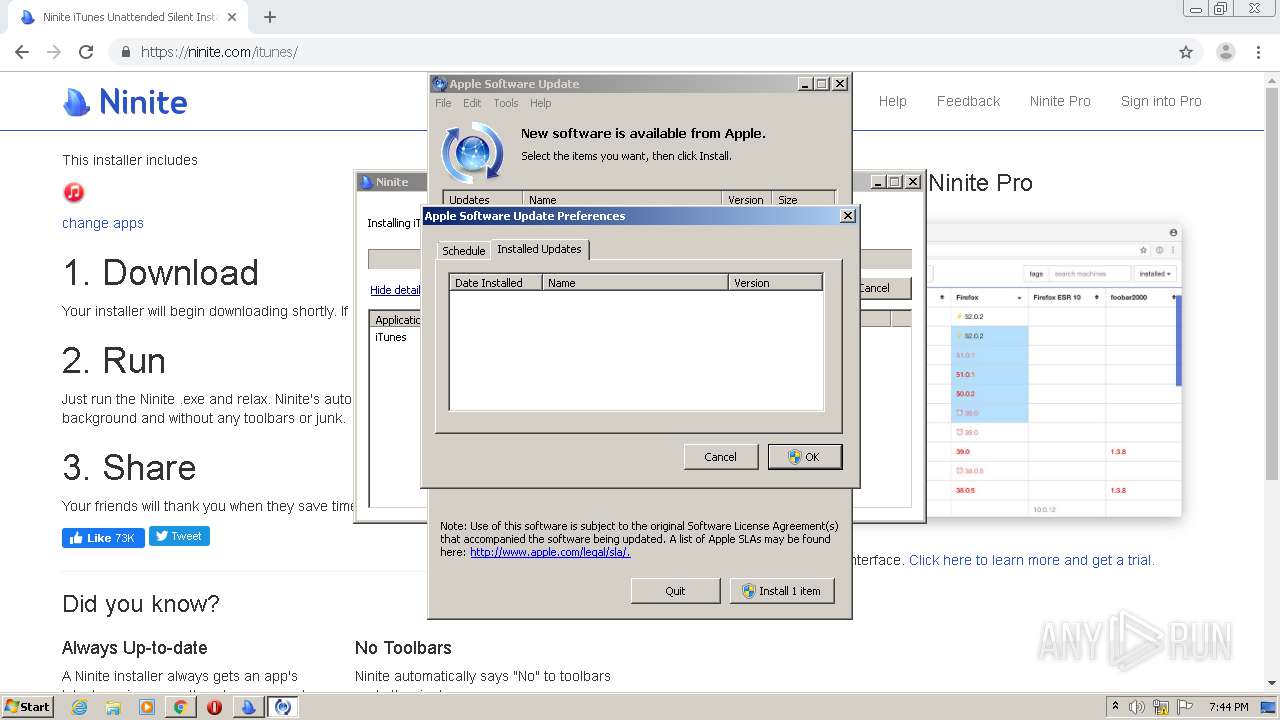This screenshot has width=1280, height=720.
Task: Open the Feedback link
Action: [x=968, y=101]
